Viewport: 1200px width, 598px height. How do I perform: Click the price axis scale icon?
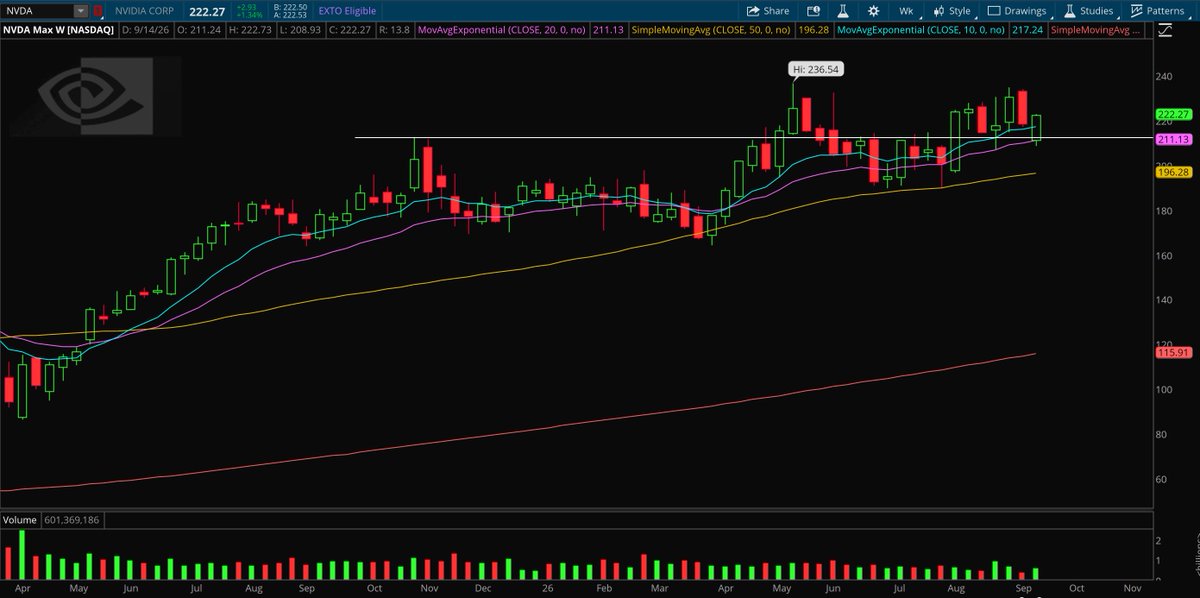(x=1164, y=31)
